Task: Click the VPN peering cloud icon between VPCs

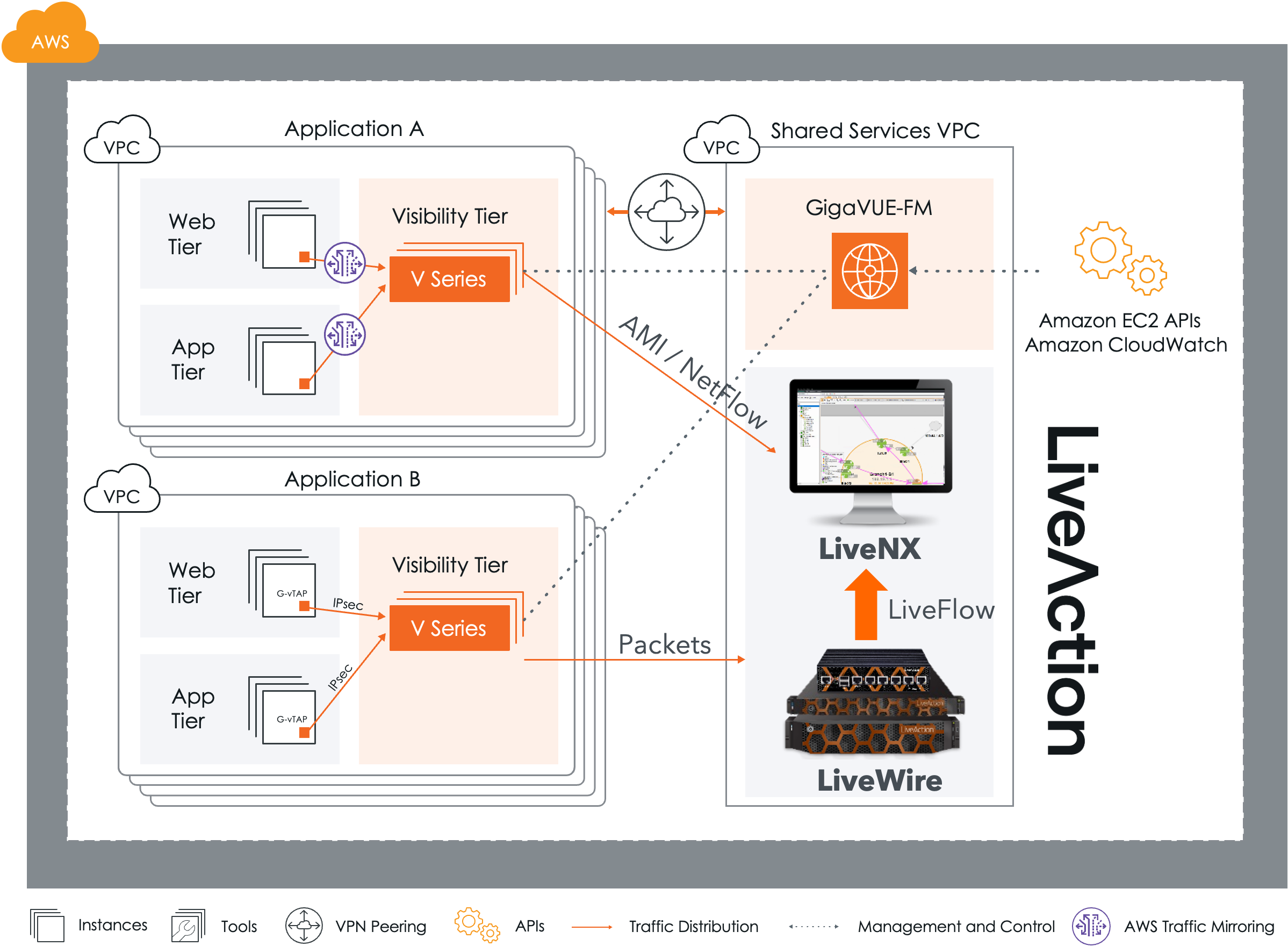Action: [x=666, y=212]
